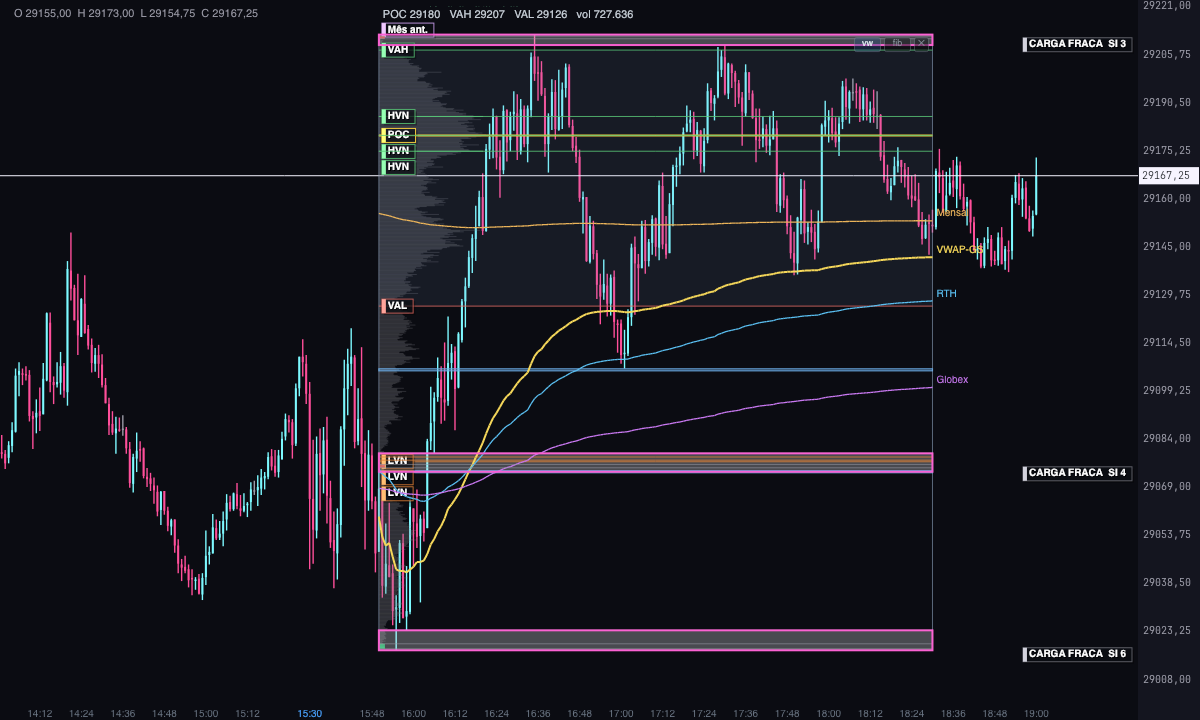Image resolution: width=1200 pixels, height=720 pixels.
Task: Click the 15:12 time axis label
Action: point(247,714)
